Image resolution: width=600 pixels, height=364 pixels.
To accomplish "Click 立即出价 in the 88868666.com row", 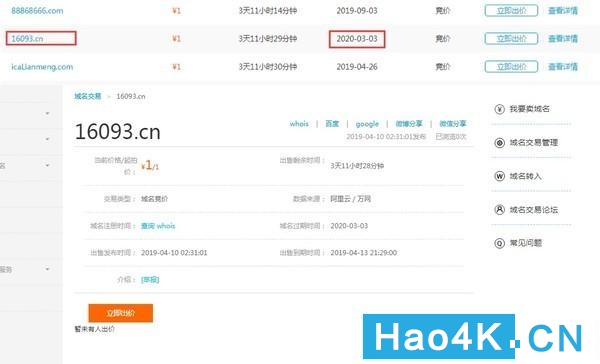I will click(511, 10).
